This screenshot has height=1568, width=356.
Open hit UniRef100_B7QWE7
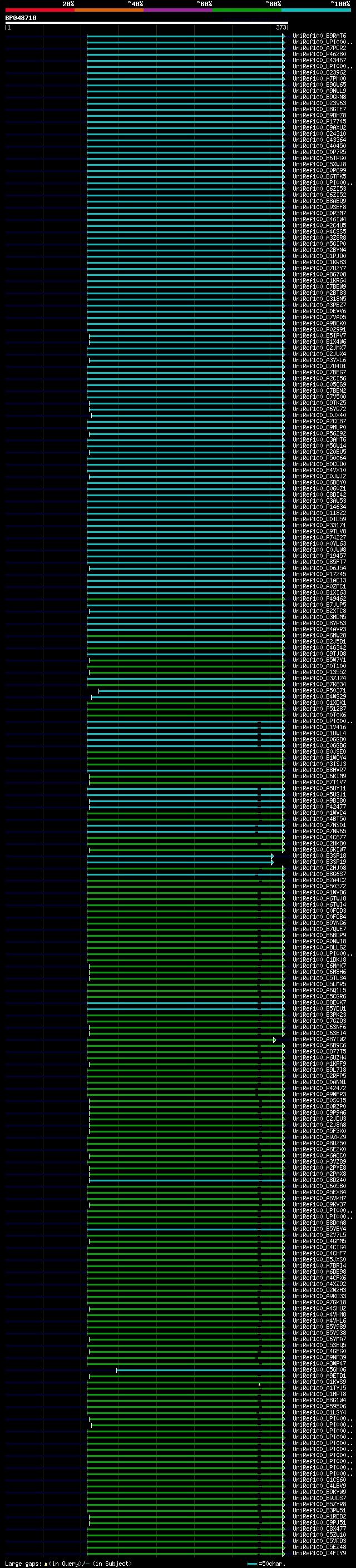(319, 929)
